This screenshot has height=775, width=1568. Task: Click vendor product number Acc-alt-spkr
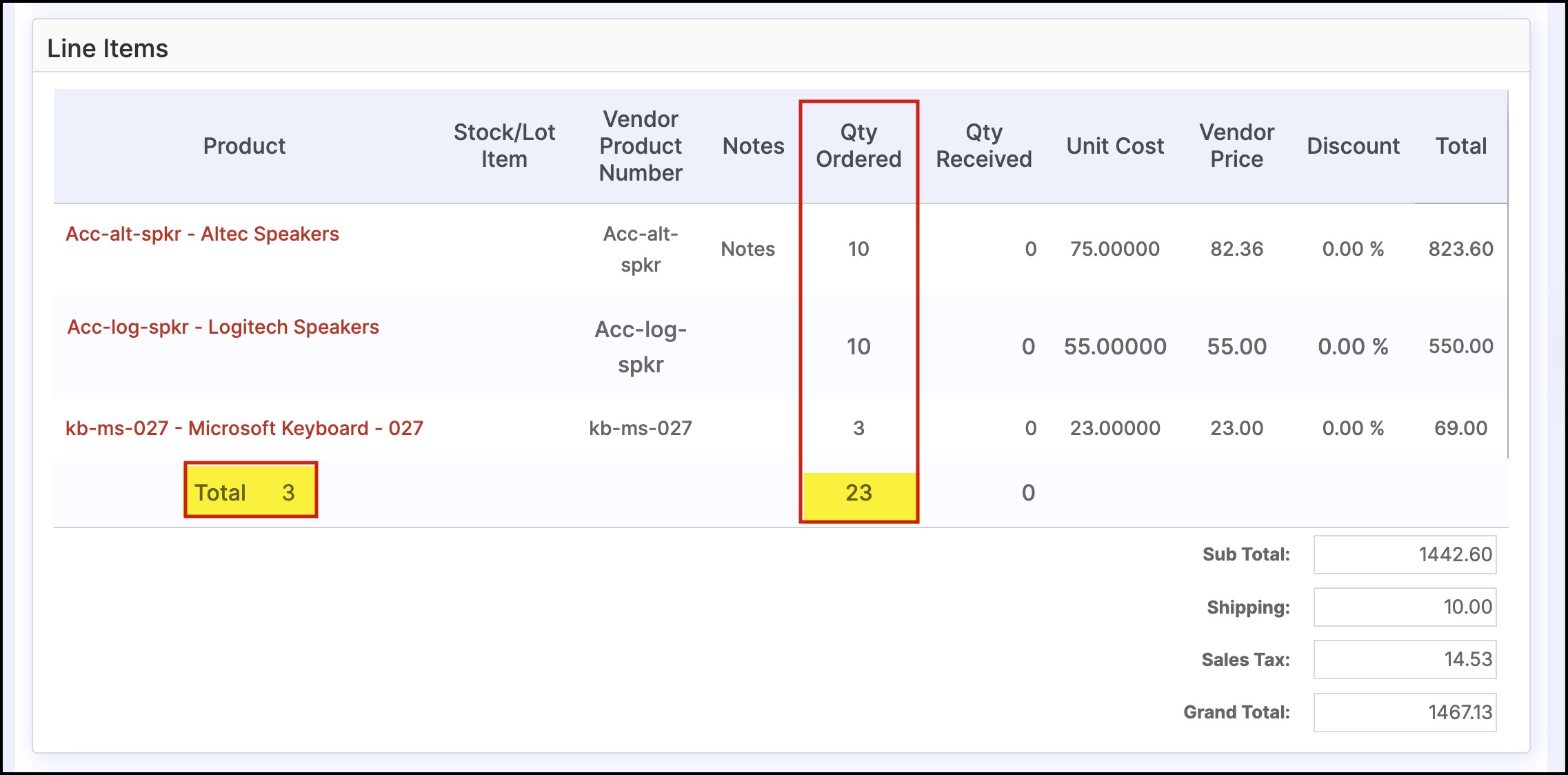click(x=641, y=249)
